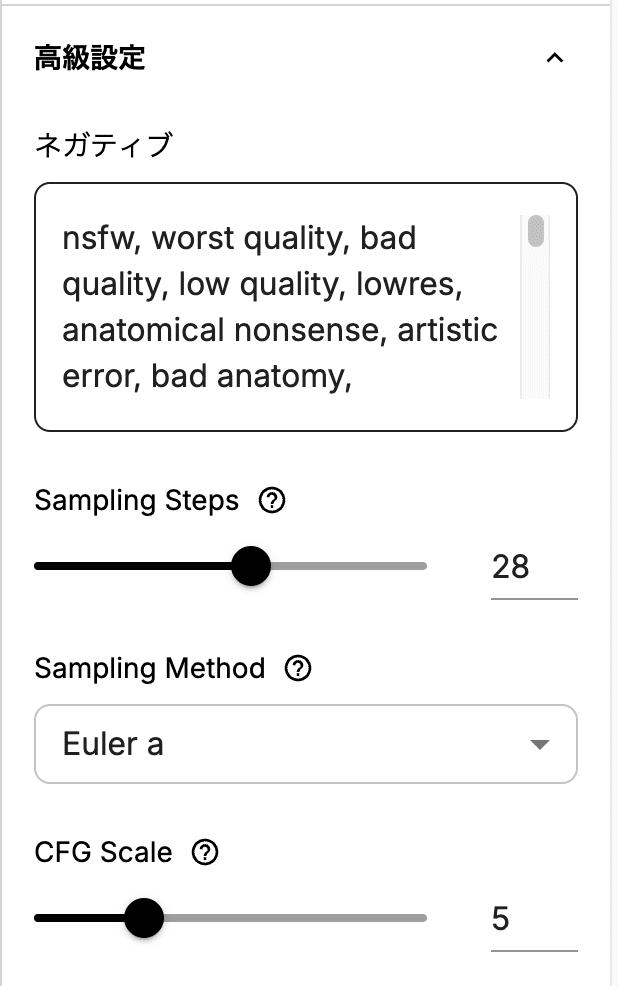Click the 高級設定 section header text

(90, 58)
